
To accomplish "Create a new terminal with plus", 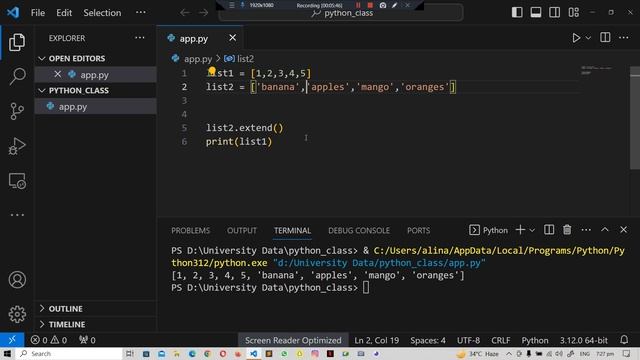I will [x=520, y=230].
